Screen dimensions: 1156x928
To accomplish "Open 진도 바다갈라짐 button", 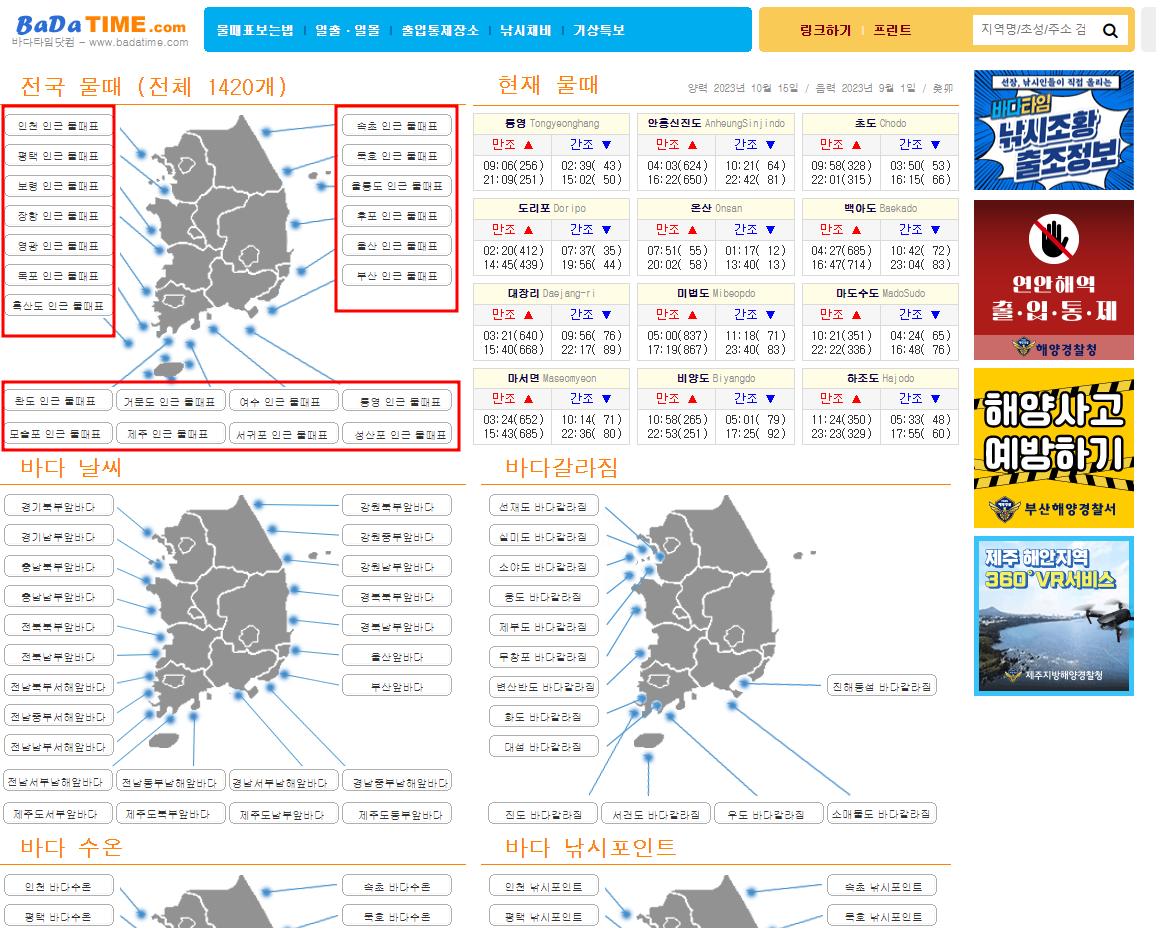I will click(x=543, y=814).
